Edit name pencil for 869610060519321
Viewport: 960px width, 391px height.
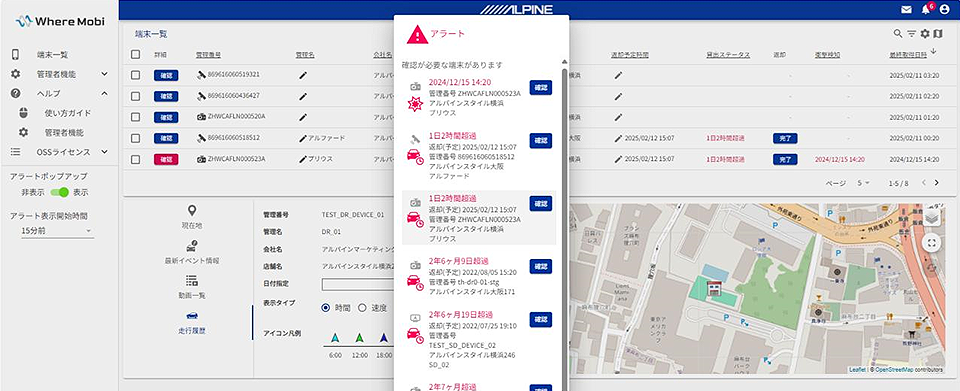pyautogui.click(x=302, y=75)
